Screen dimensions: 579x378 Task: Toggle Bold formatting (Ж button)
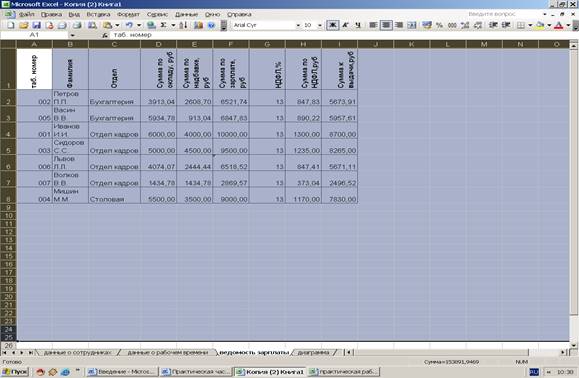tap(333, 25)
